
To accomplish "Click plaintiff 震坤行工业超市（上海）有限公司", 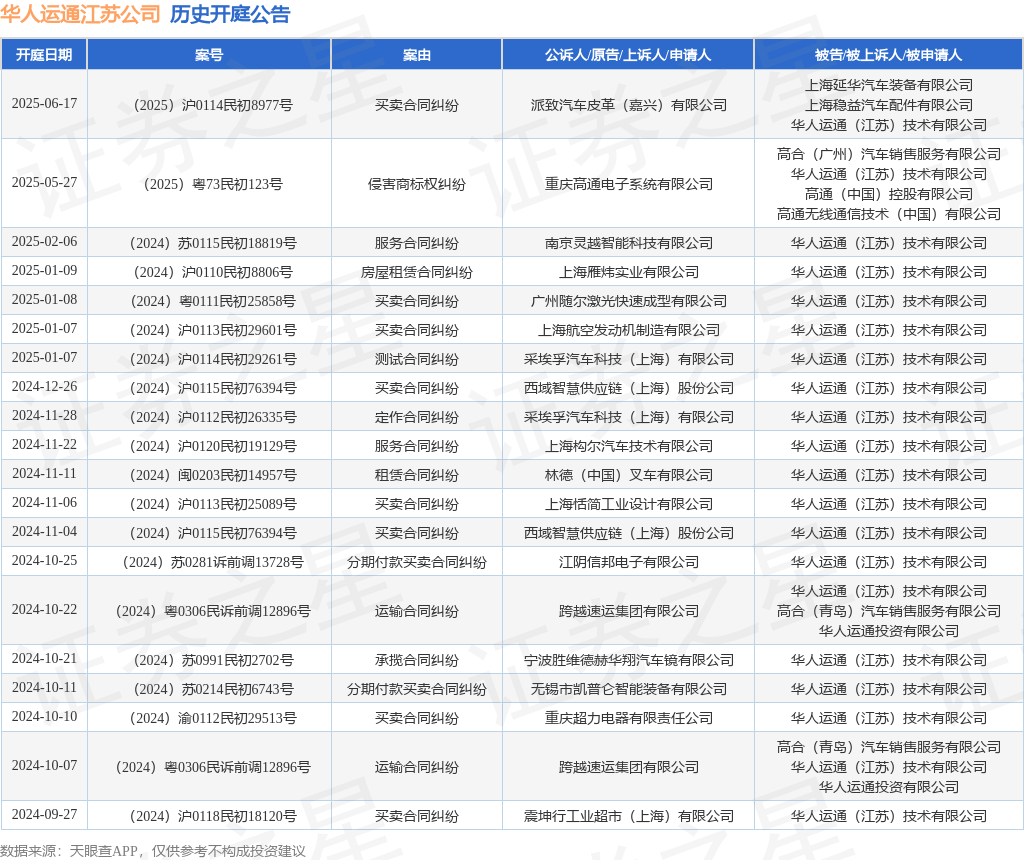I will point(628,816).
